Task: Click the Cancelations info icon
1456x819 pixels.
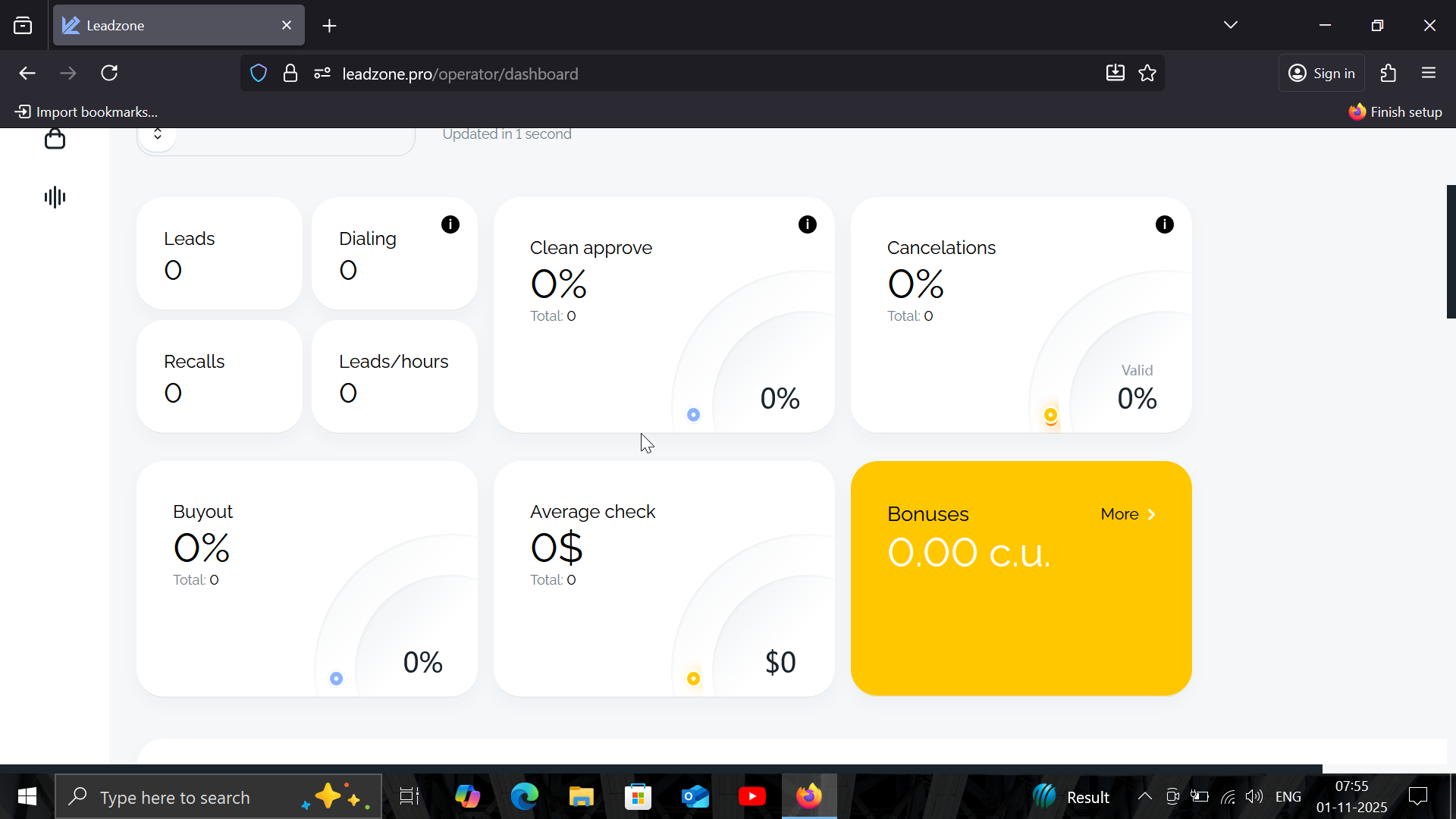Action: pyautogui.click(x=1164, y=224)
